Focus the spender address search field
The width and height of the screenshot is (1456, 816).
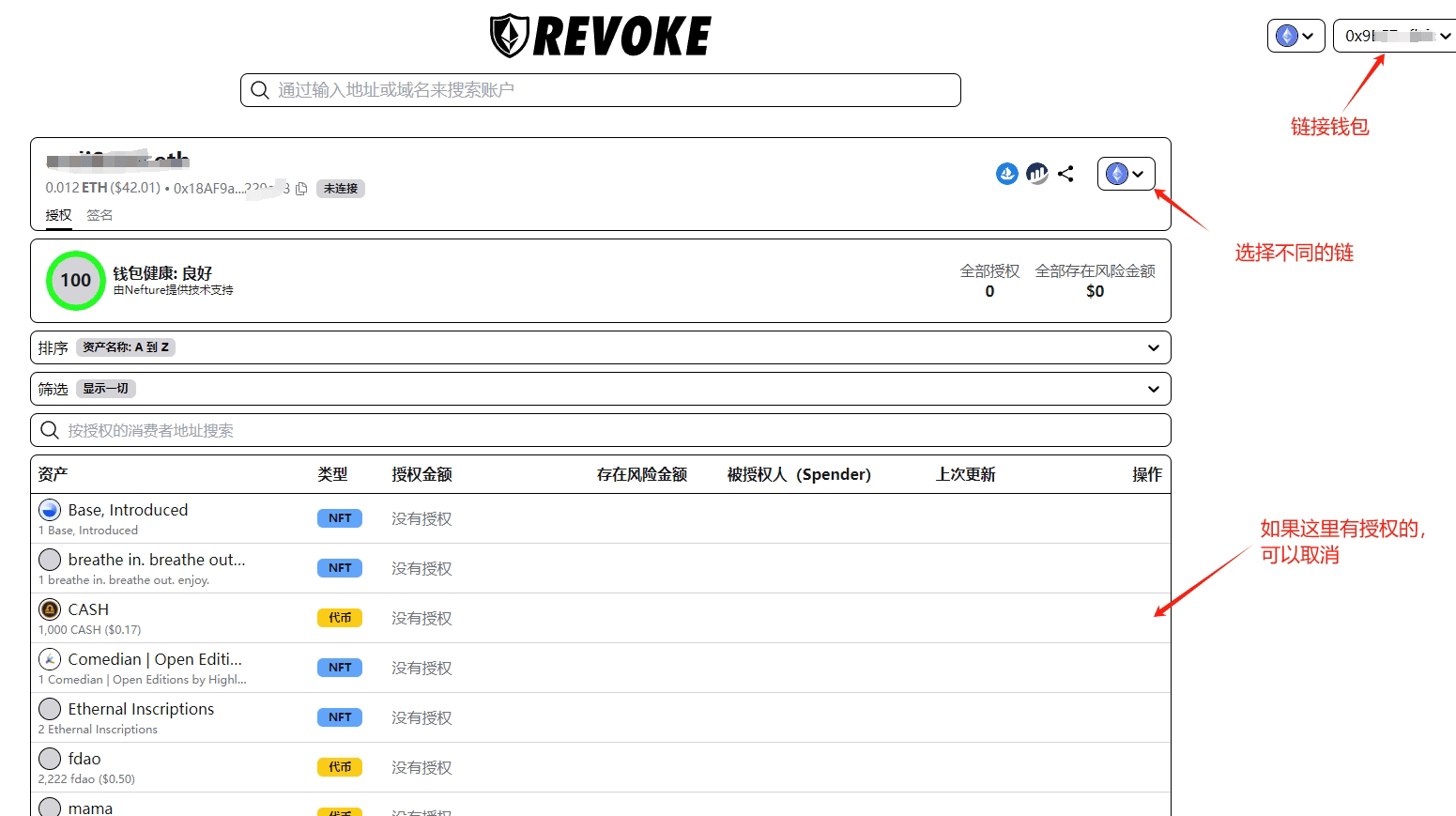[601, 430]
